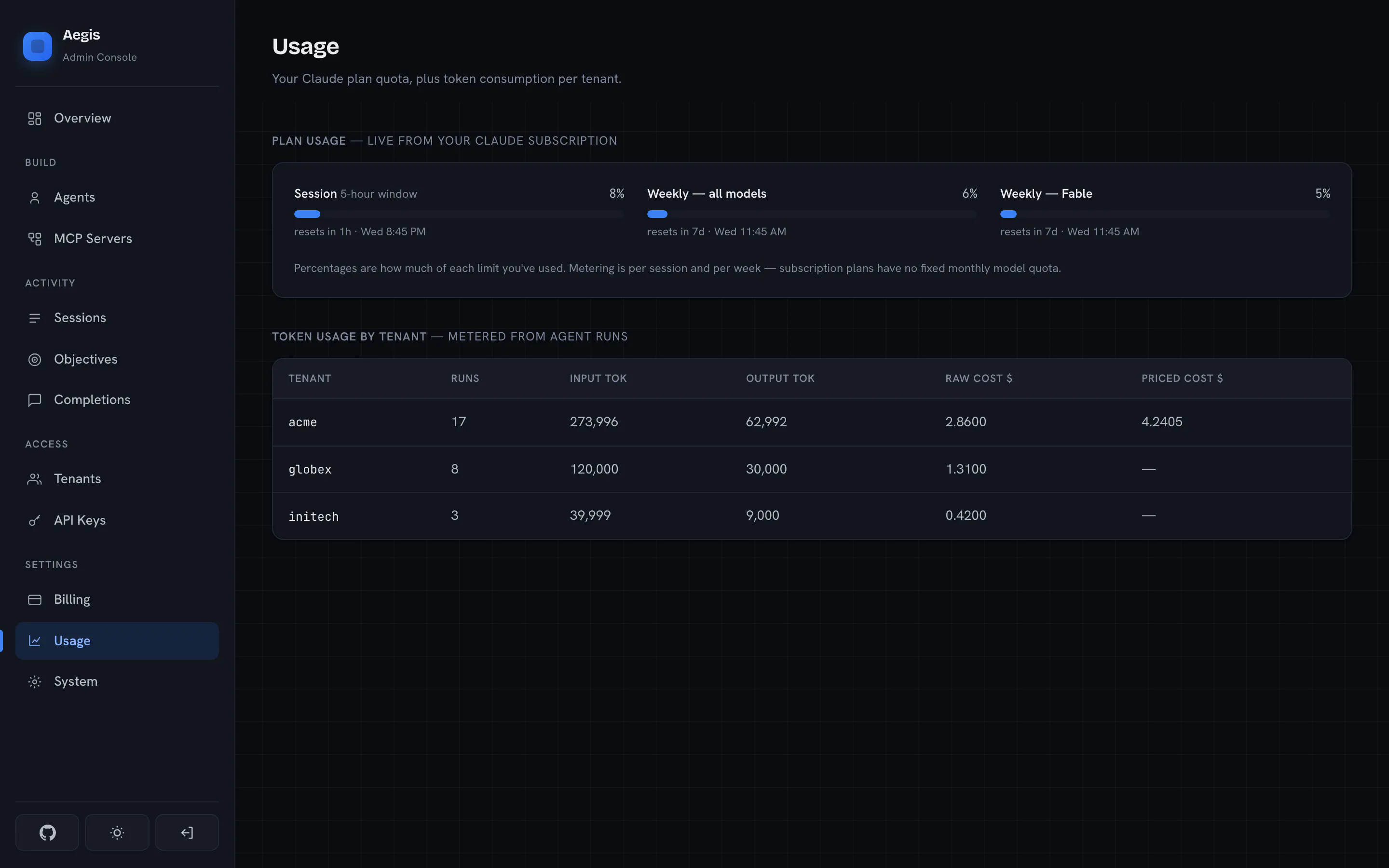Click acme raw cost 2.8600
The image size is (1389, 868).
[x=966, y=422]
